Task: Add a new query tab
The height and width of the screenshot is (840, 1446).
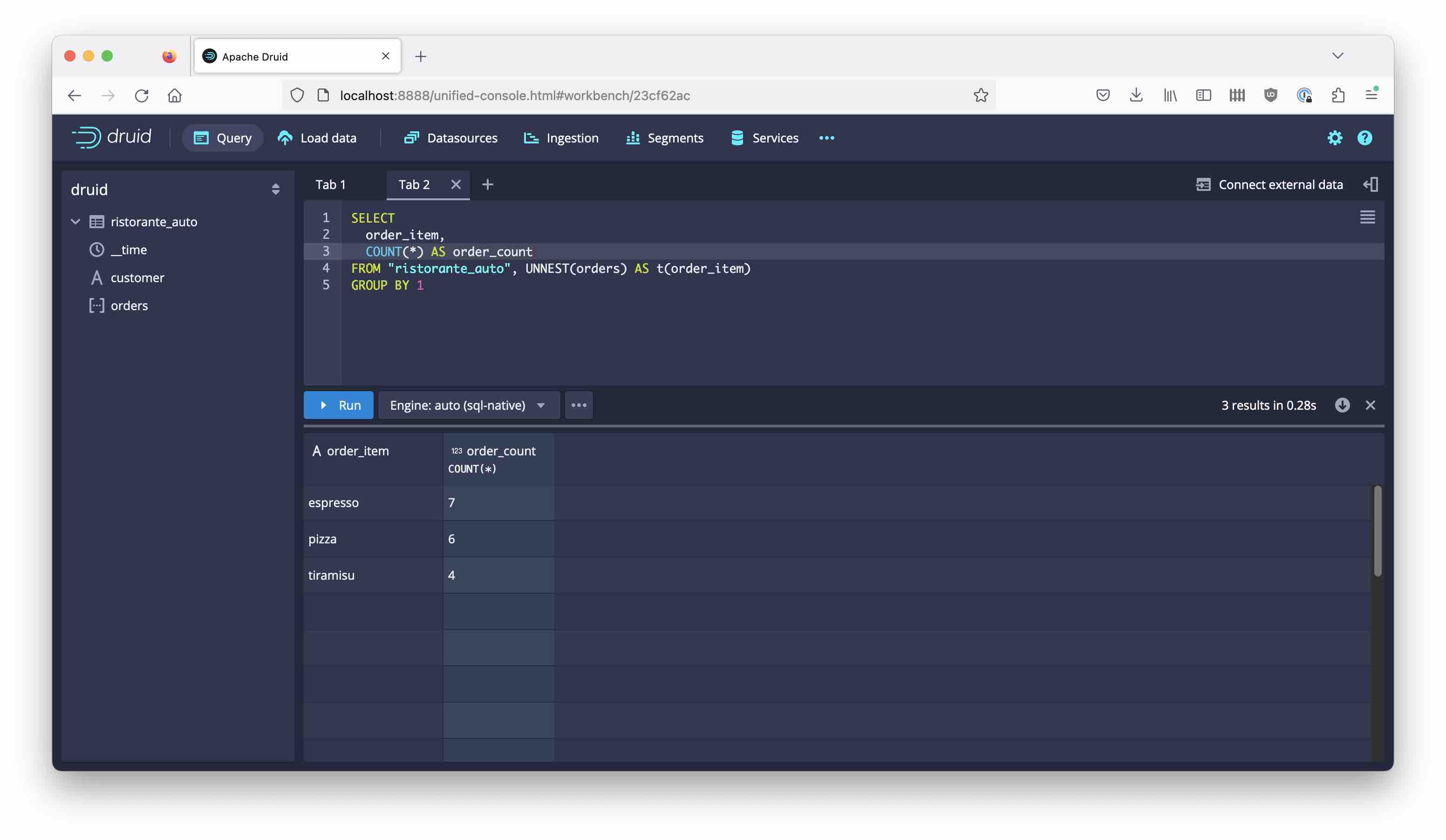Action: tap(487, 185)
